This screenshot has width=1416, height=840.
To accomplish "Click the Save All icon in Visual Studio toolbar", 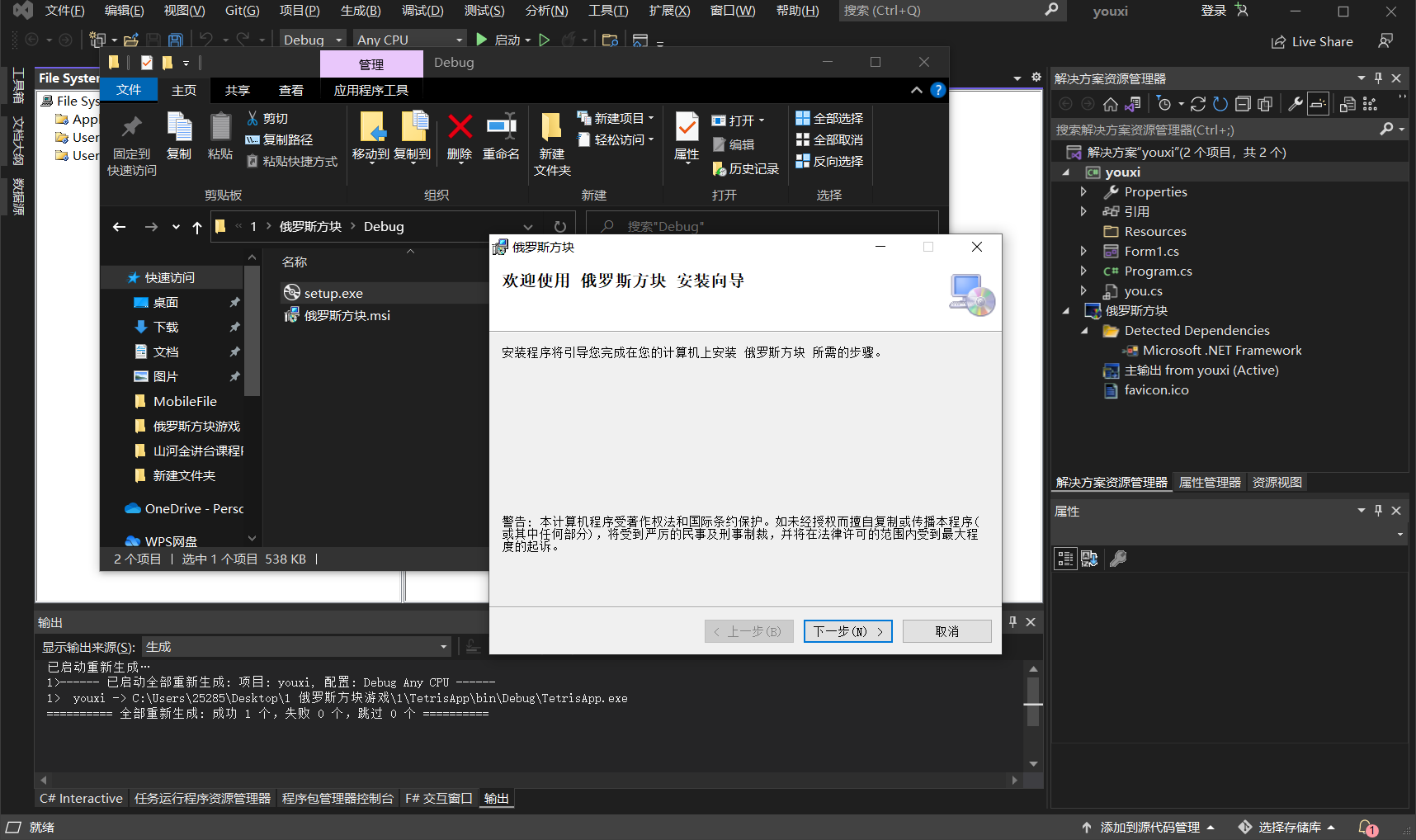I will coord(175,40).
